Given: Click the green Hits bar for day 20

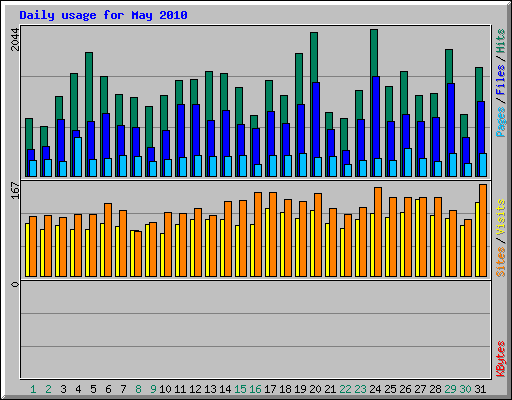Looking at the screenshot, I should coord(314,57).
